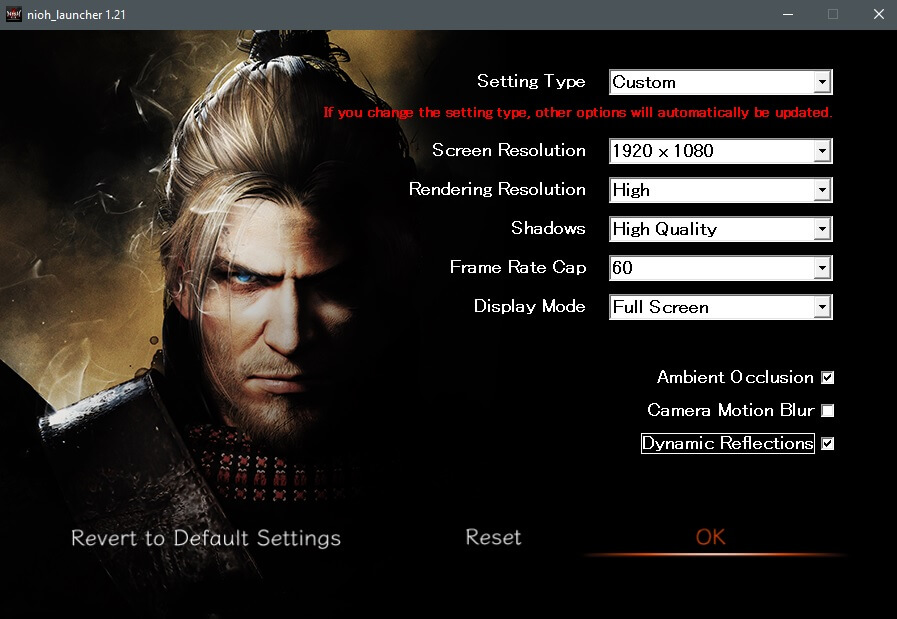
Task: Click the focused Dynamic Reflections label text
Action: [x=727, y=443]
